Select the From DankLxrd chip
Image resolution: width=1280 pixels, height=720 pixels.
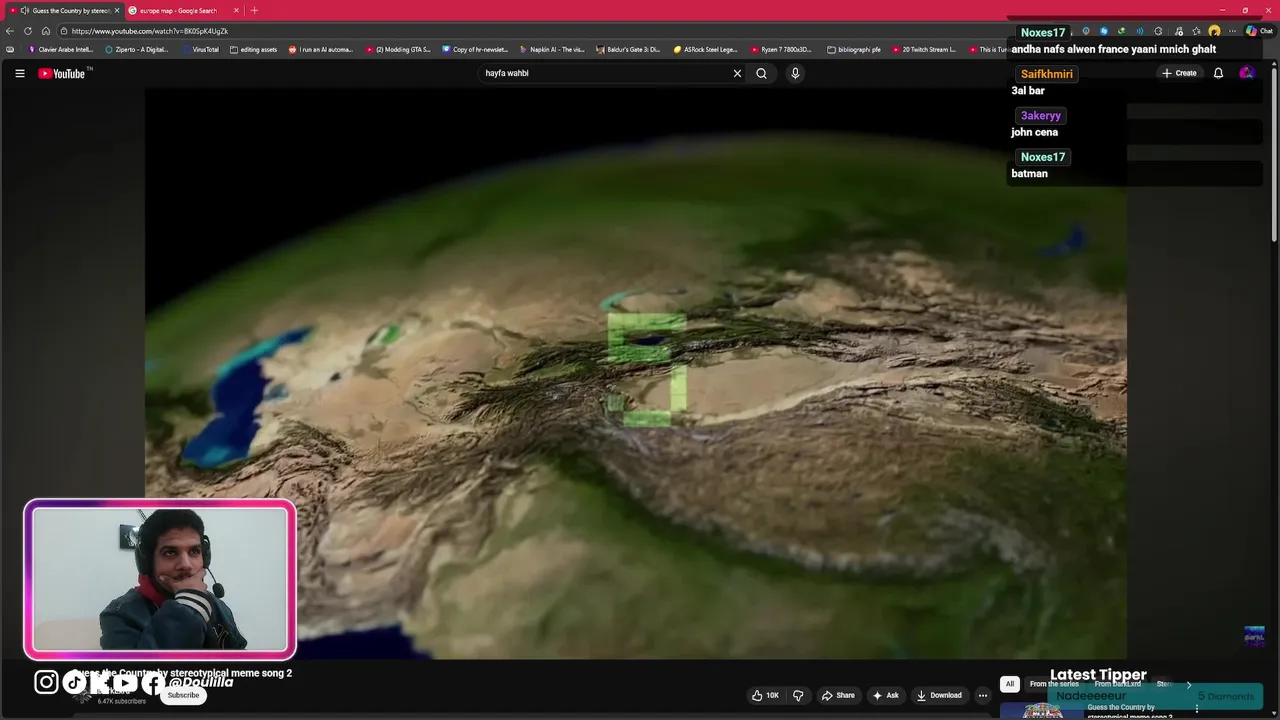point(1117,684)
